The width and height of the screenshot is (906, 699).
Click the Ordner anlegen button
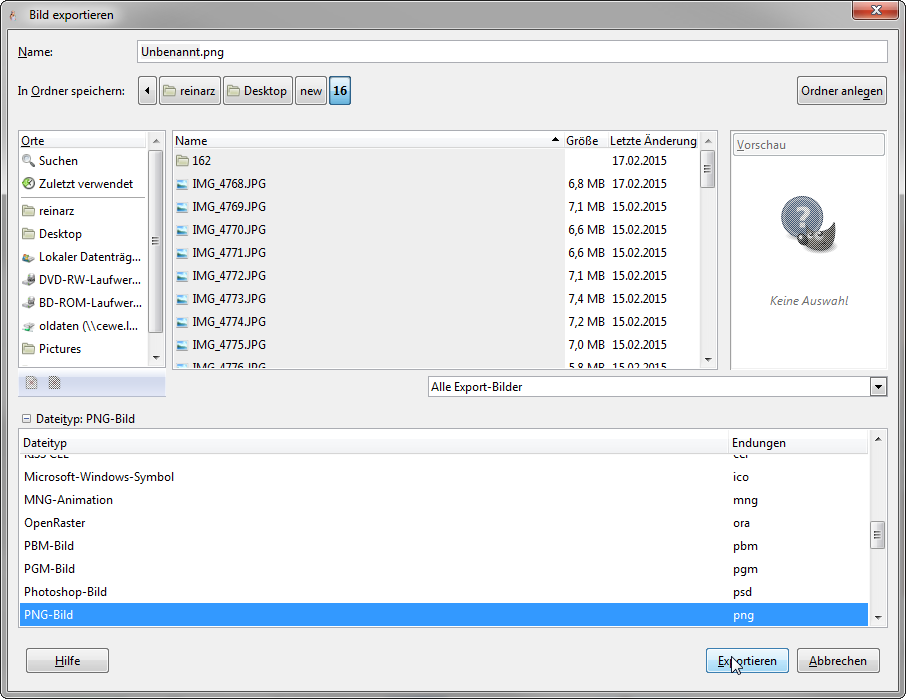point(842,91)
